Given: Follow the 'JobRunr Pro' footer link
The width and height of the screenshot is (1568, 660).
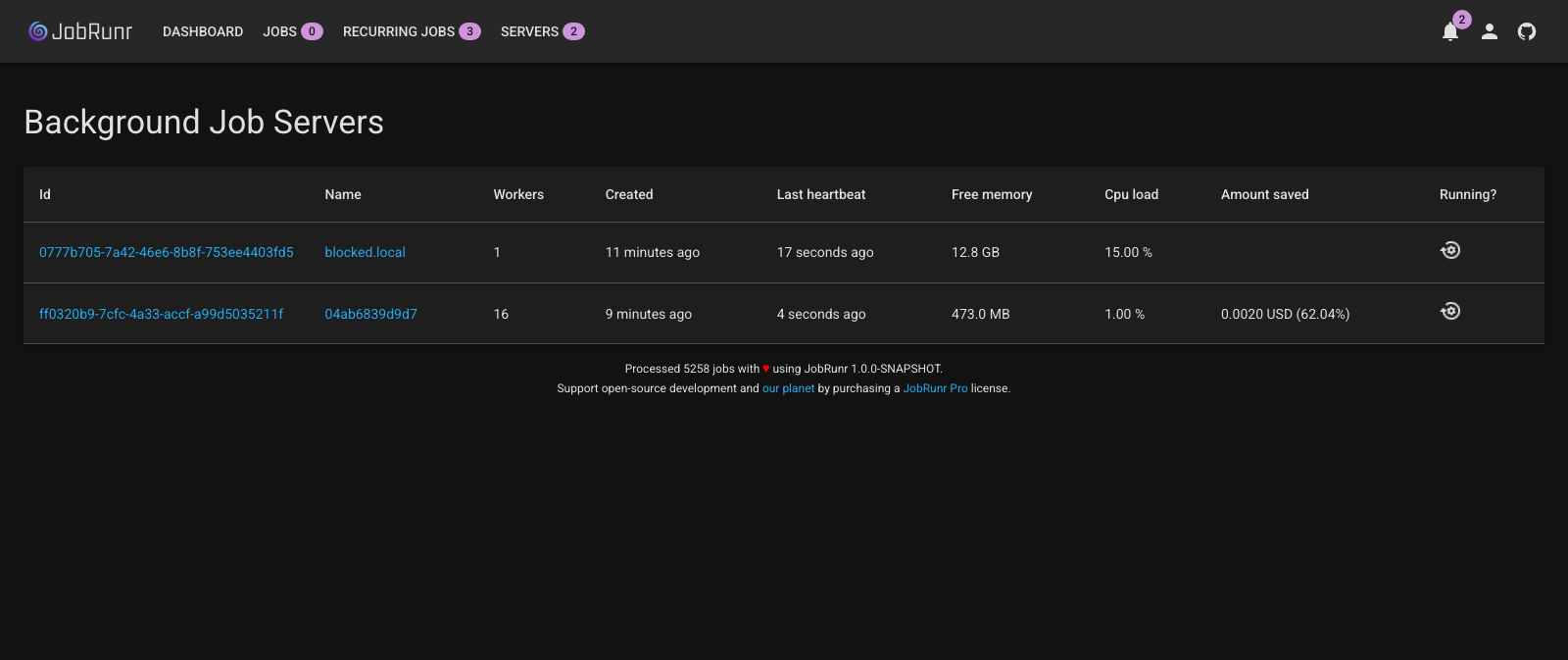Looking at the screenshot, I should pyautogui.click(x=935, y=388).
